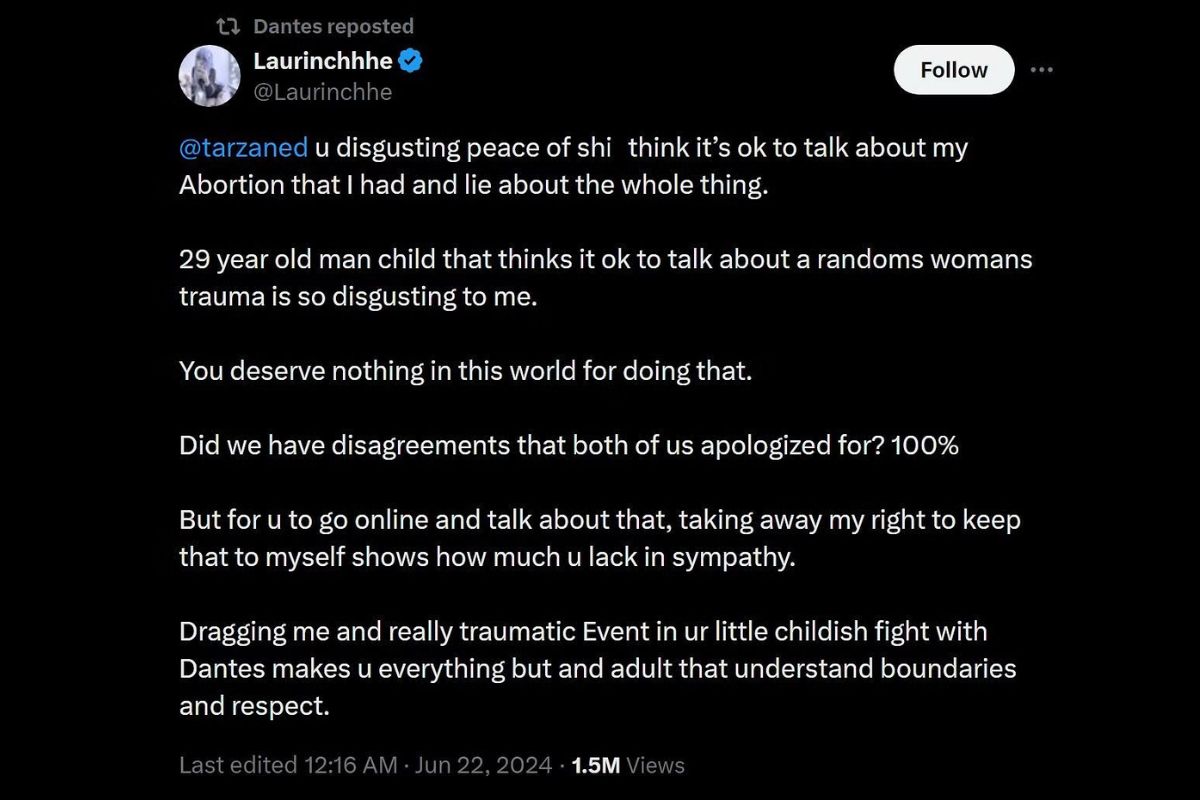
Task: Open the 1.5M Views analytics
Action: coord(628,765)
